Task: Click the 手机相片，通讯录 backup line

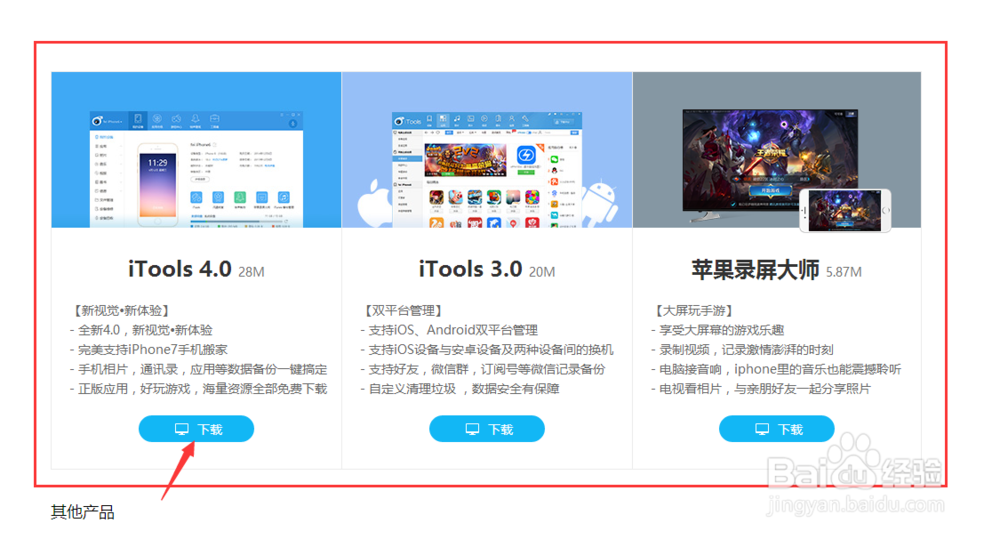Action: [198, 369]
